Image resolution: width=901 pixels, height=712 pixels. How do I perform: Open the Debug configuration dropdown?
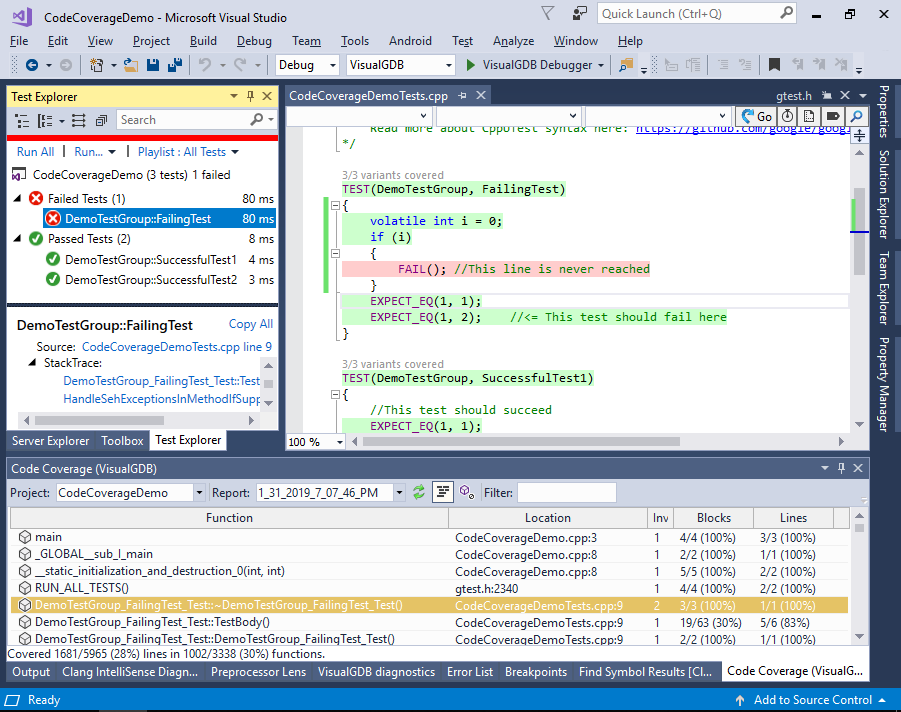click(332, 66)
